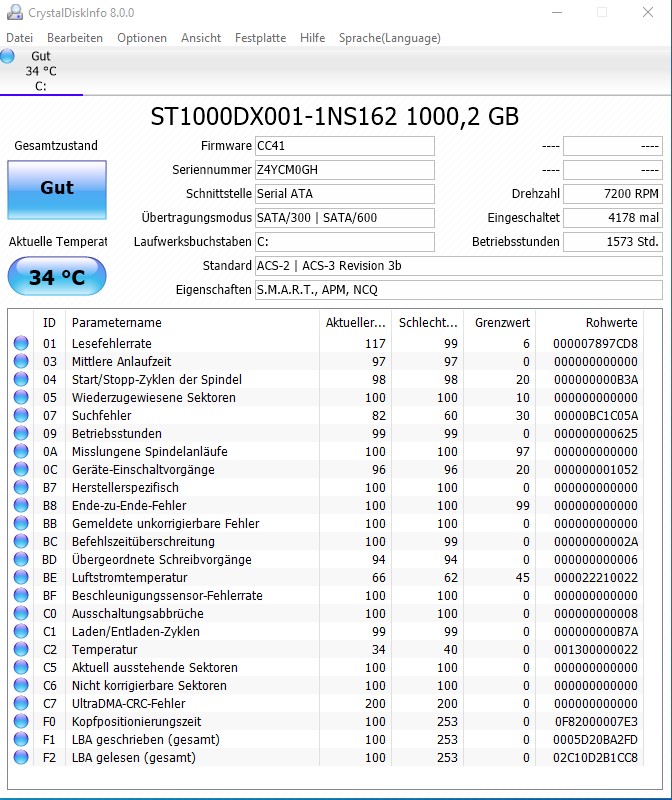This screenshot has width=672, height=800.
Task: Open the Sprache(Language) menu
Action: [390, 38]
